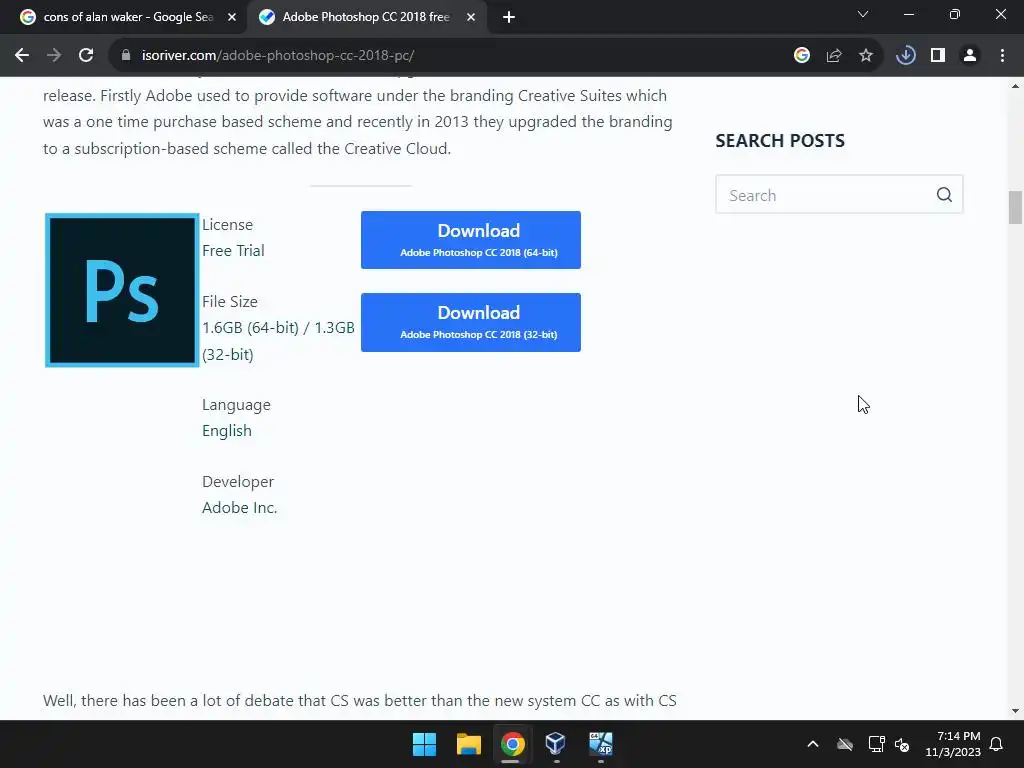Click the Photoshop Ps logo image

[122, 290]
